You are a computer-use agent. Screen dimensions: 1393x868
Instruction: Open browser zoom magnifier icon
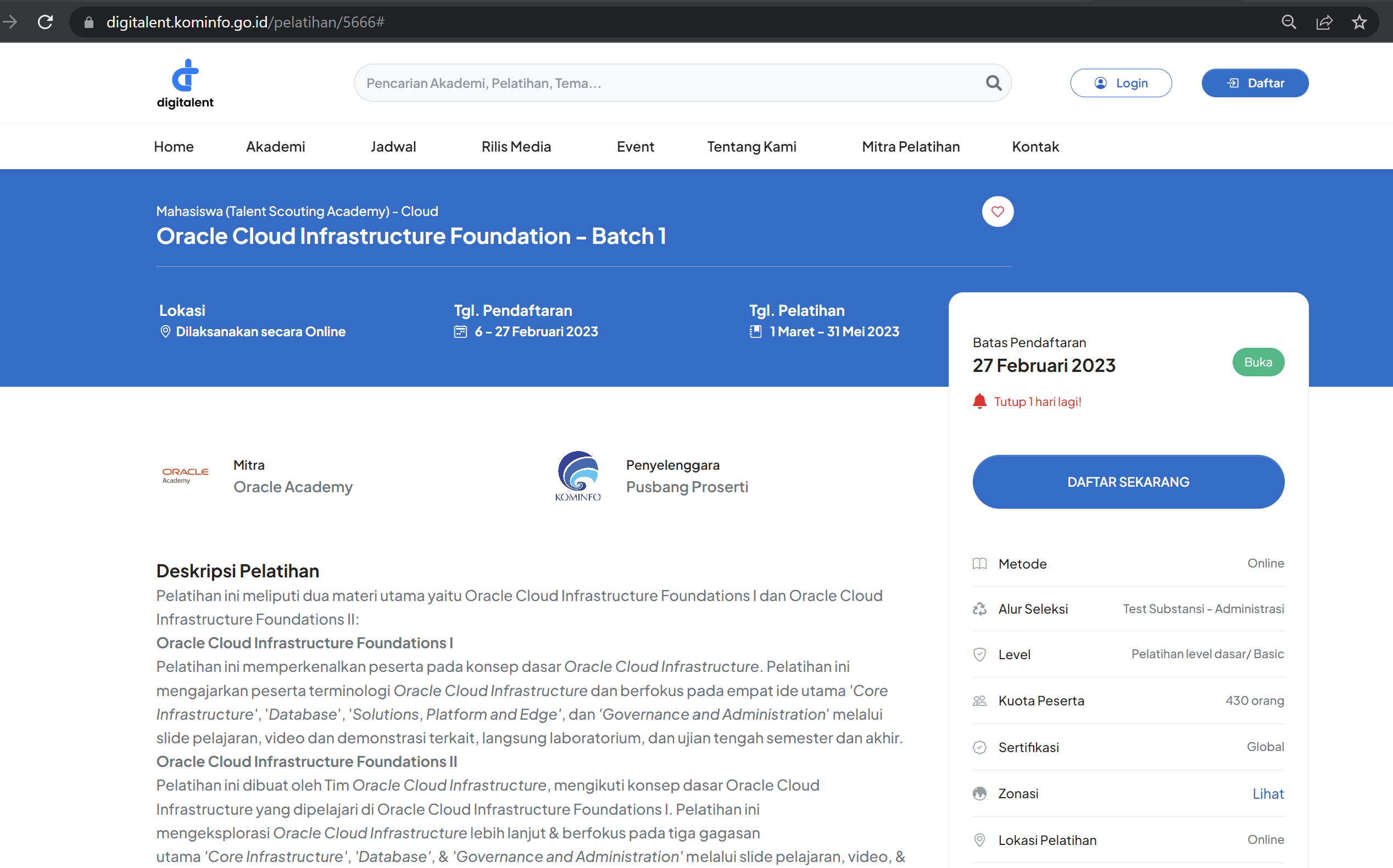click(1289, 22)
